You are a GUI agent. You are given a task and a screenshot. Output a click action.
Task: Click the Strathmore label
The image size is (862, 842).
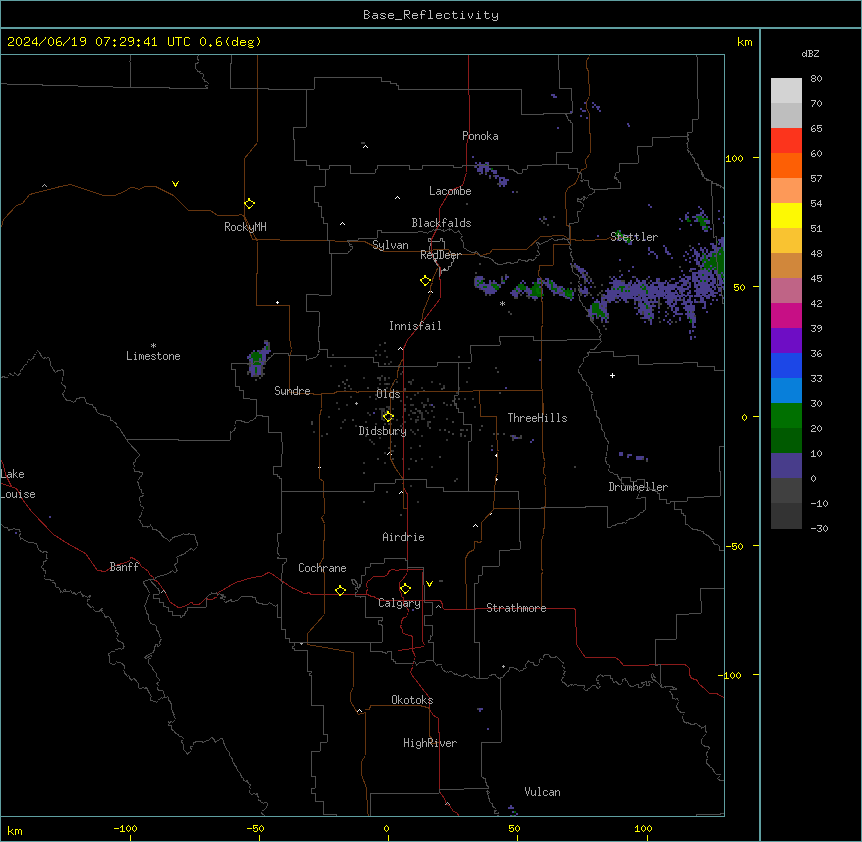(x=516, y=608)
